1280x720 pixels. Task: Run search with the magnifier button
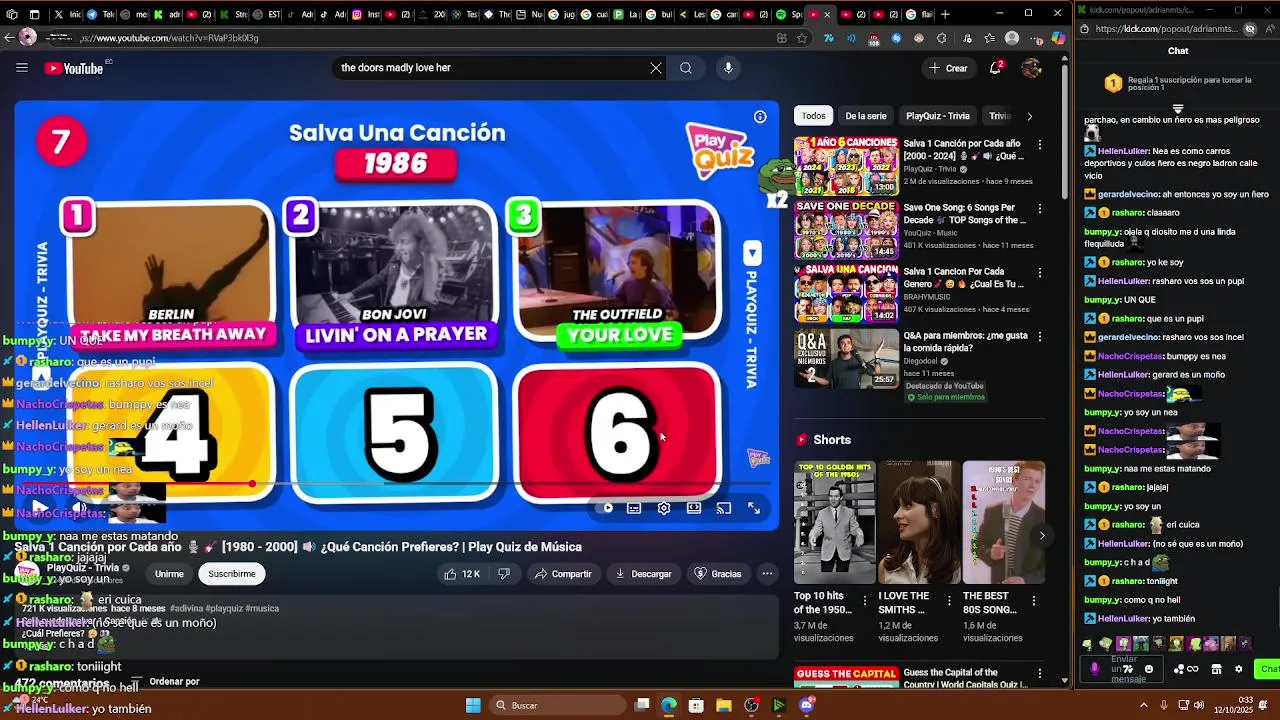pyautogui.click(x=686, y=68)
